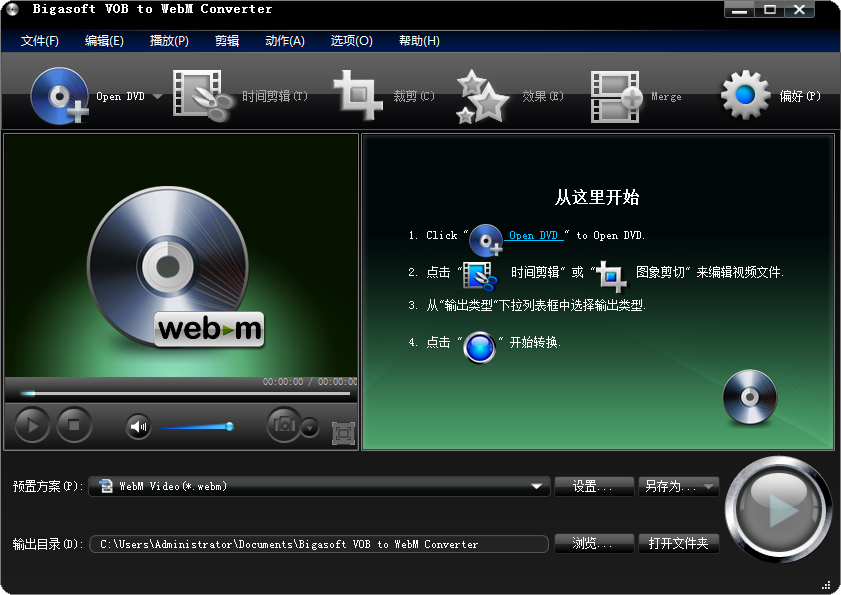The image size is (841, 595).
Task: Mute audio with the speaker icon
Action: (x=137, y=425)
